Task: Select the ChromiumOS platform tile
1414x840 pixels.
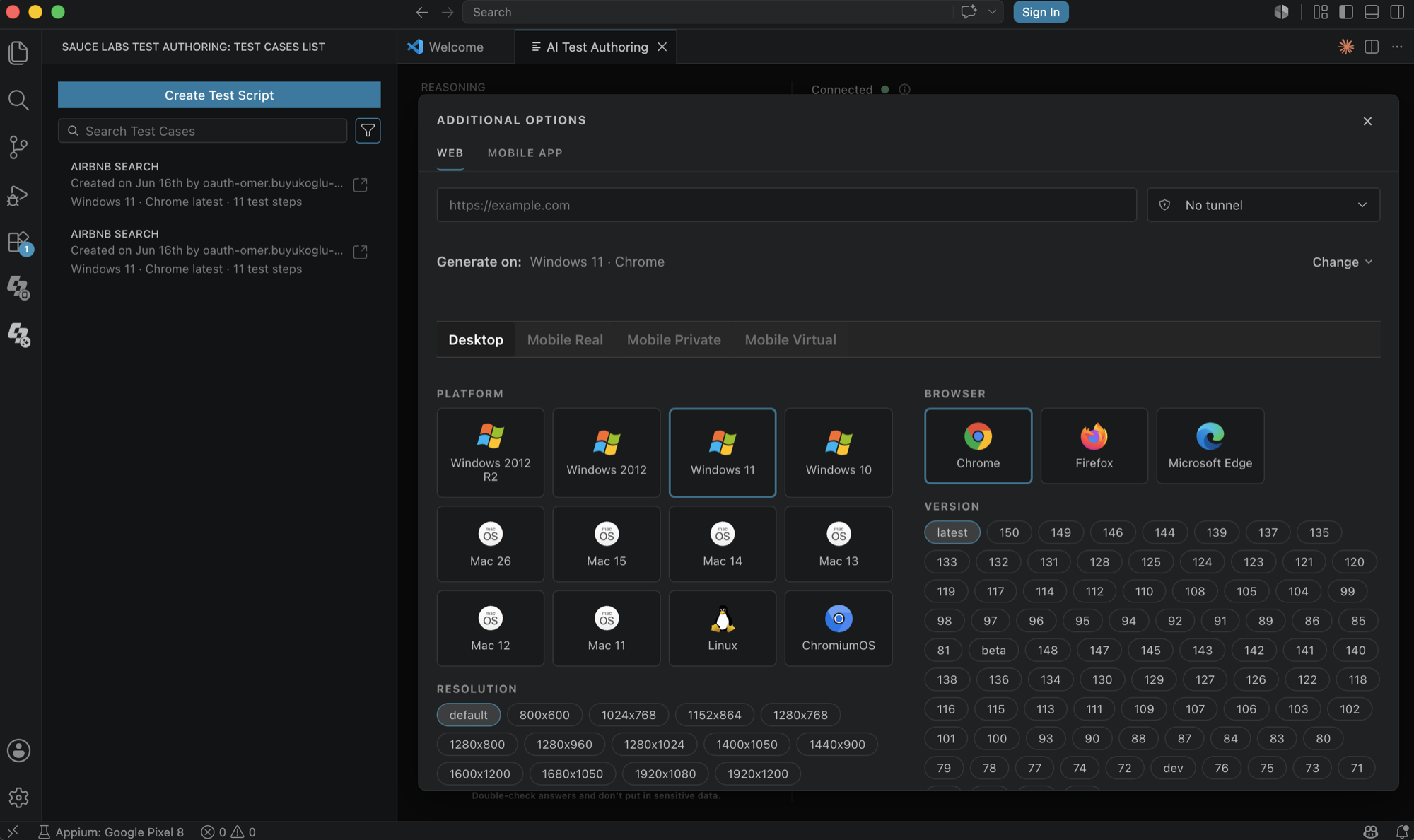Action: point(839,628)
